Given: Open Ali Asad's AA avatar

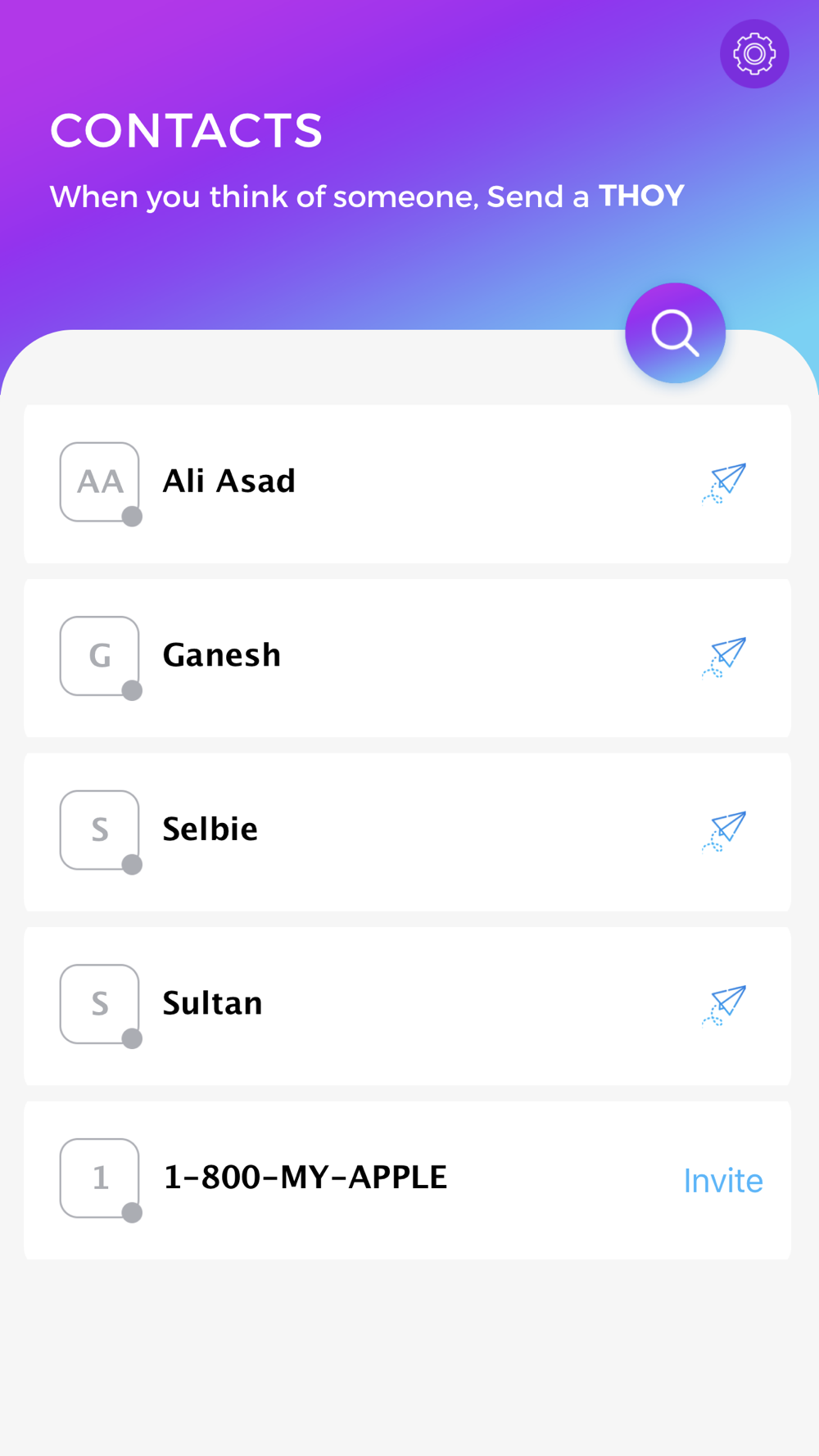Looking at the screenshot, I should [x=99, y=482].
